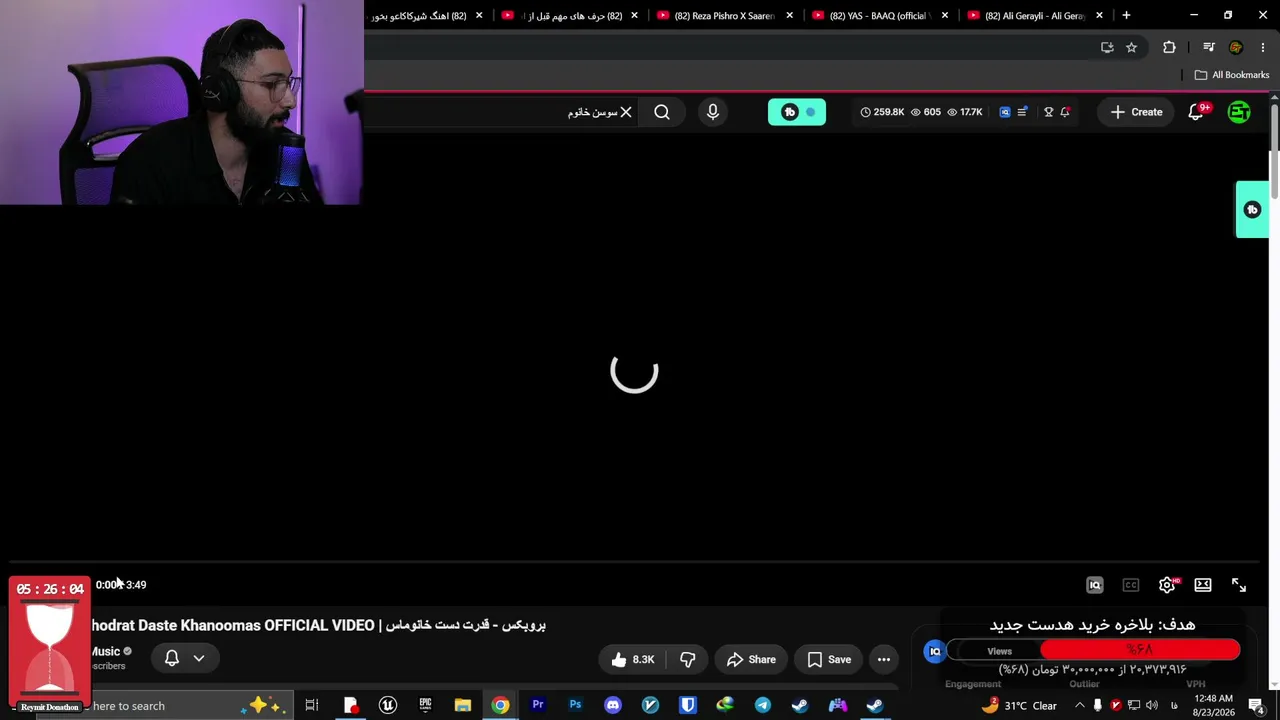Share this video
This screenshot has height=720, width=1280.
pos(751,659)
